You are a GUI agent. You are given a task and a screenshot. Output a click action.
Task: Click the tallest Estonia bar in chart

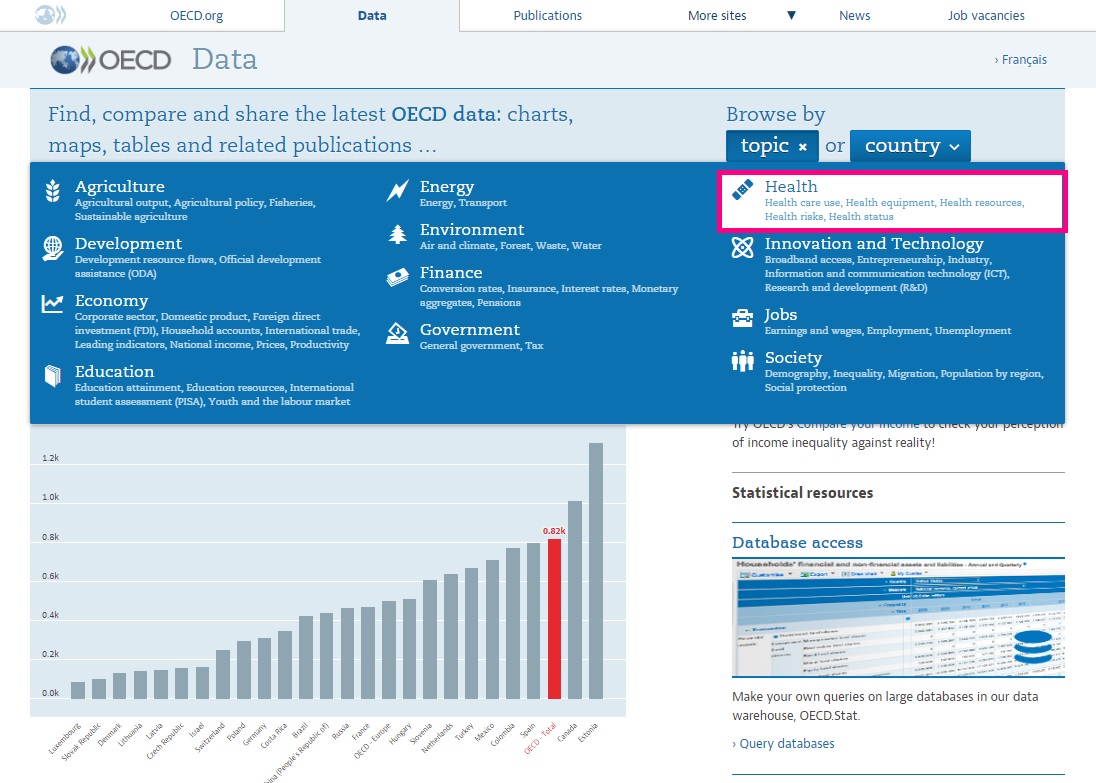(x=596, y=570)
